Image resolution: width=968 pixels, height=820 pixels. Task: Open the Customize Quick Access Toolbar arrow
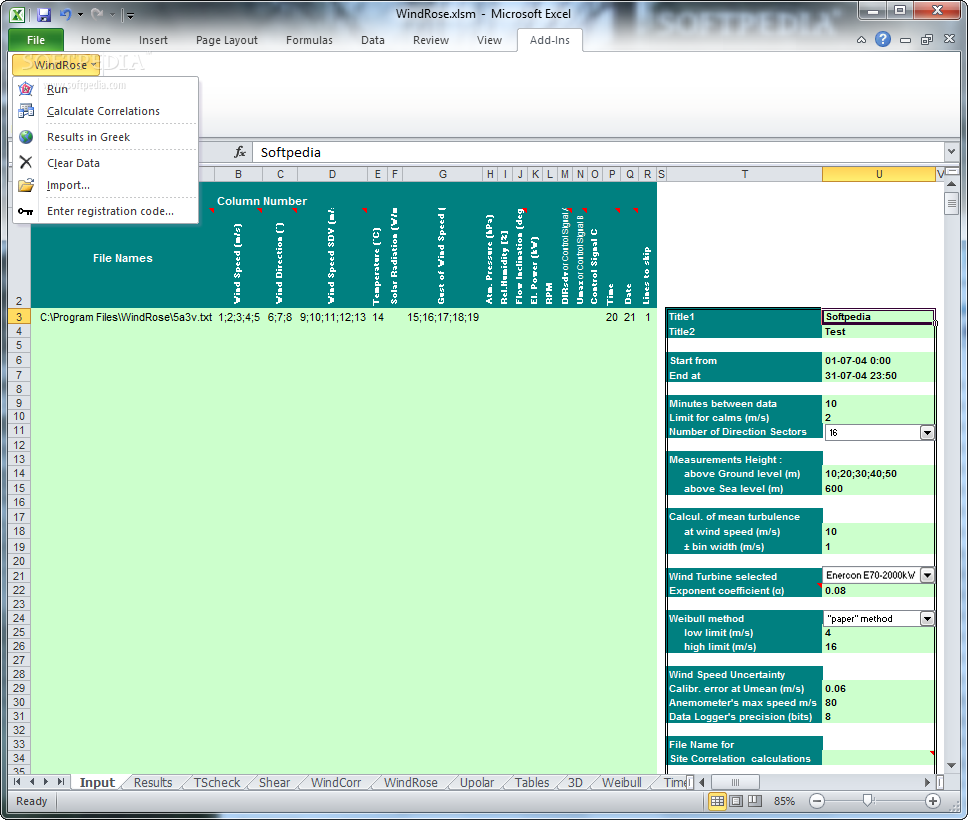[x=130, y=15]
